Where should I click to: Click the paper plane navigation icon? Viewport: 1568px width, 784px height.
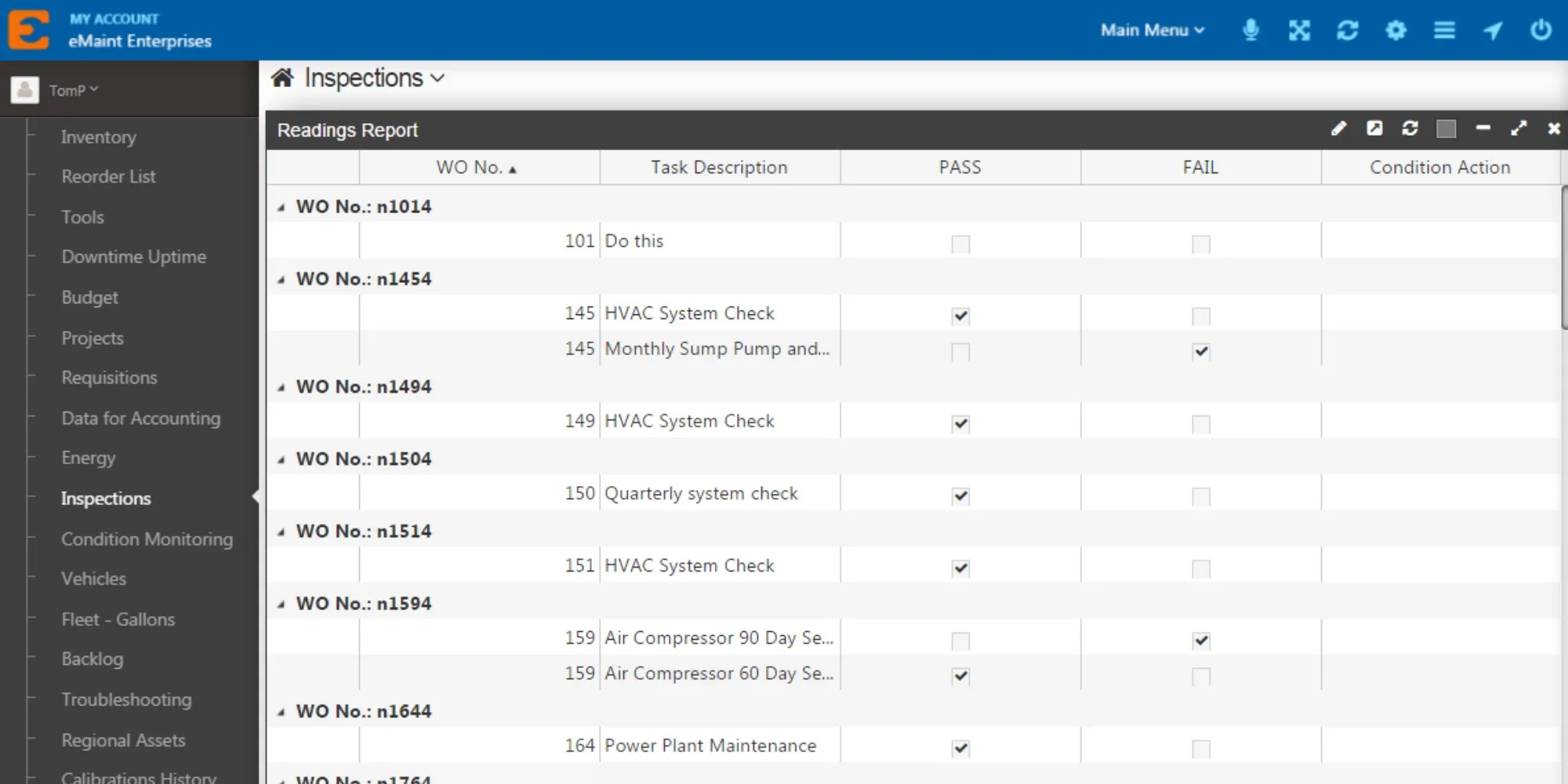[1493, 30]
